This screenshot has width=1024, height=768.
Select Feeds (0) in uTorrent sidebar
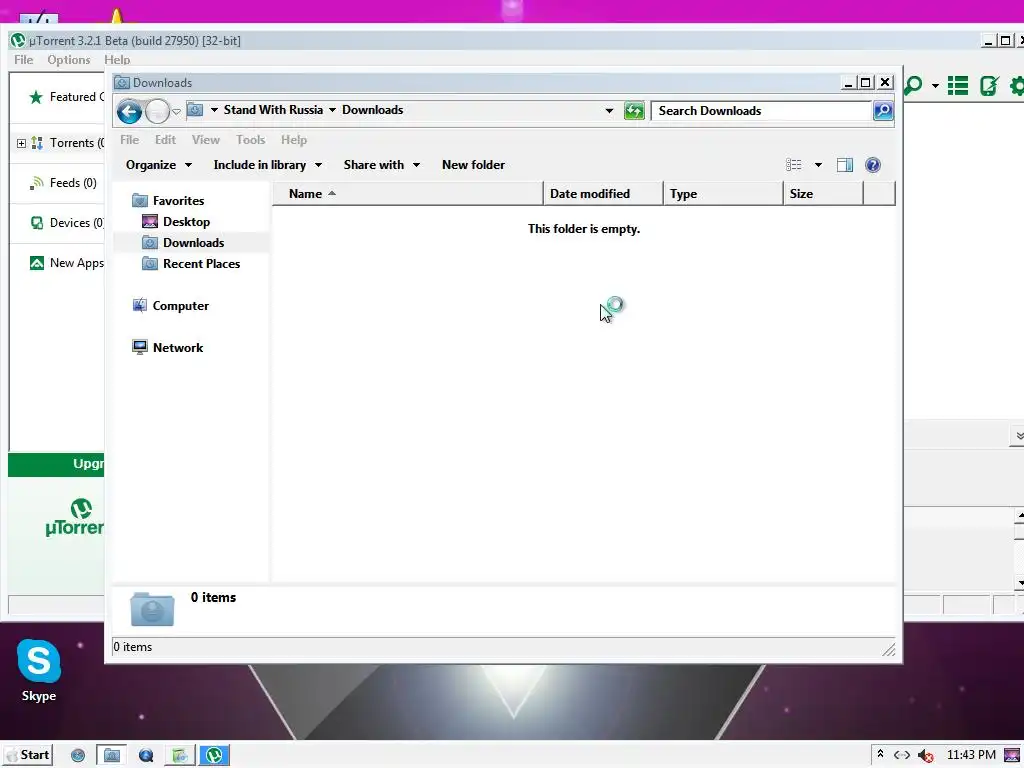pos(73,183)
